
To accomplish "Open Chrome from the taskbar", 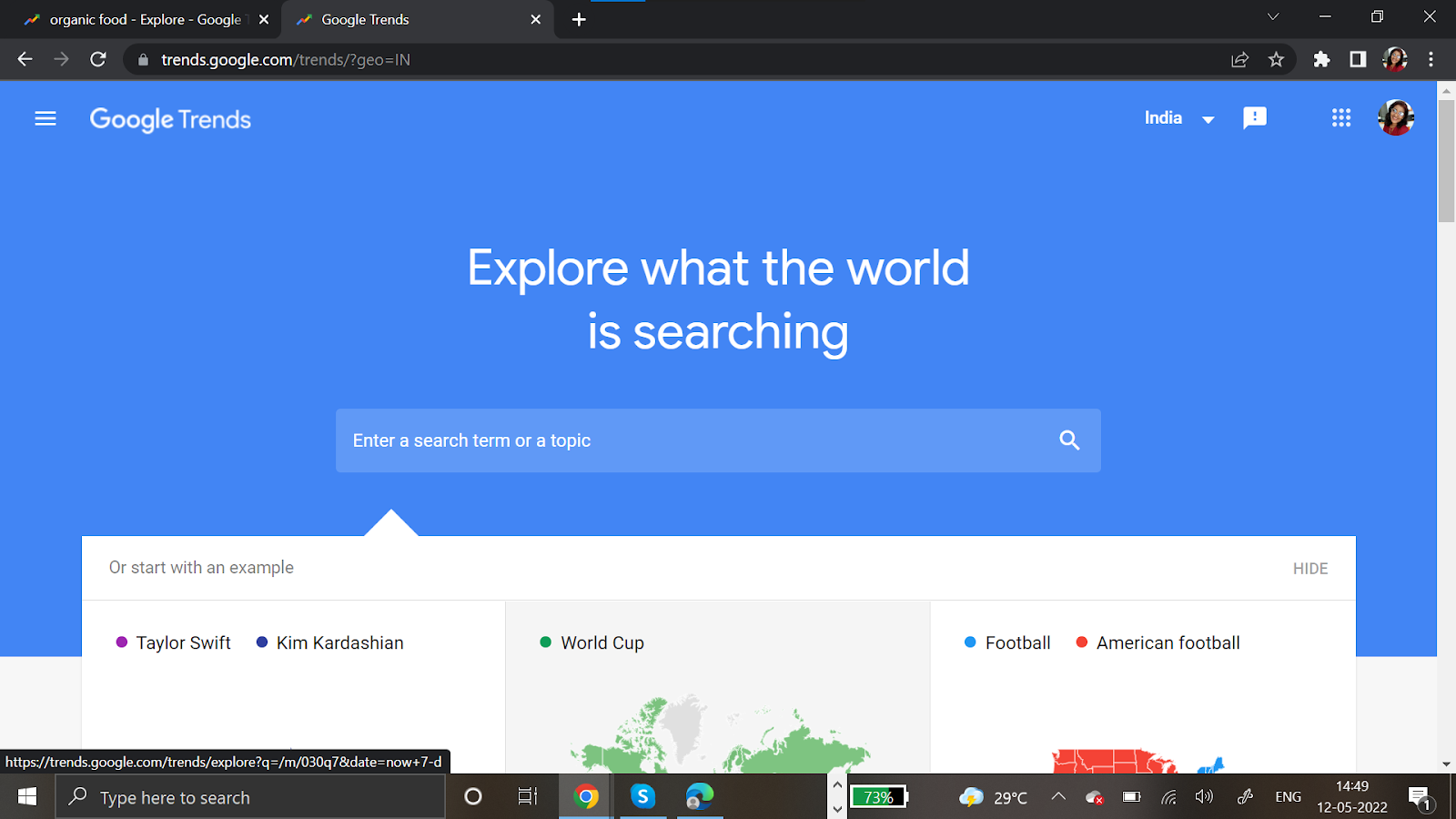I will (x=586, y=797).
